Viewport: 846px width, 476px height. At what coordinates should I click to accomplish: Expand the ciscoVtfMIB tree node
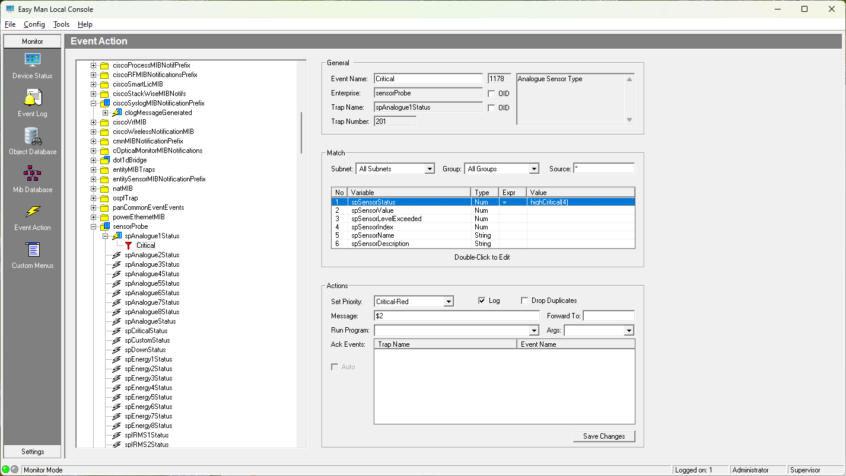[93, 122]
